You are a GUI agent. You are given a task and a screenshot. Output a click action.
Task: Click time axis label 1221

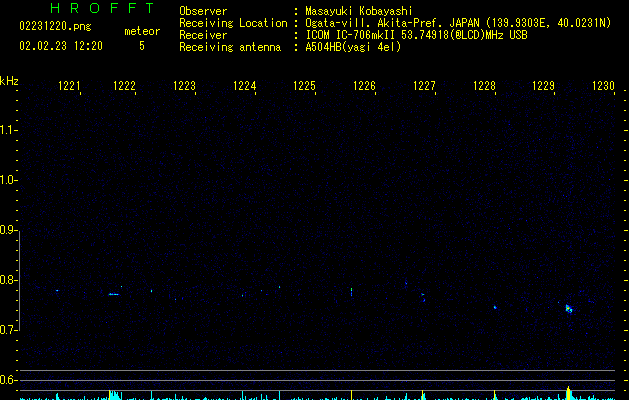click(x=69, y=85)
